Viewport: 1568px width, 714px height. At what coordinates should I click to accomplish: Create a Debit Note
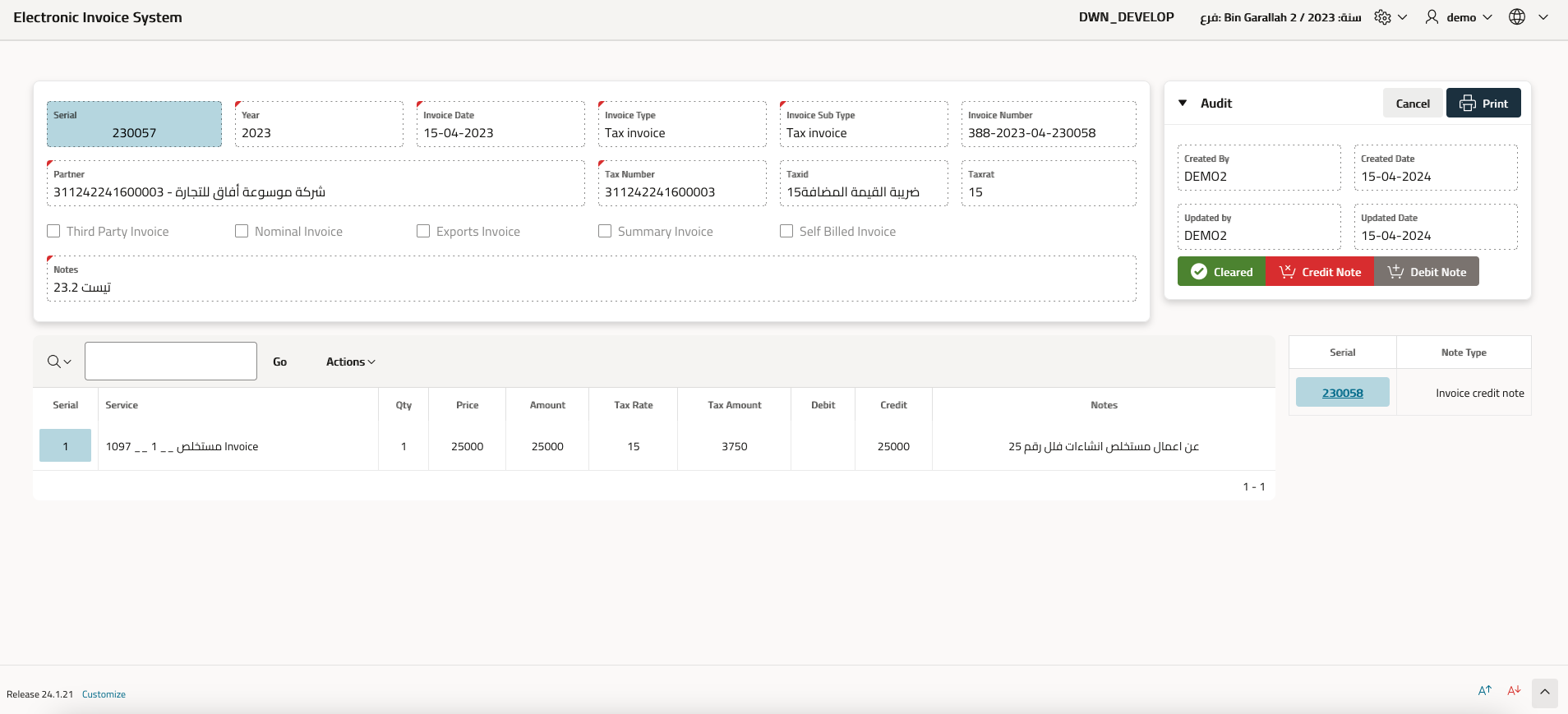(x=1427, y=272)
